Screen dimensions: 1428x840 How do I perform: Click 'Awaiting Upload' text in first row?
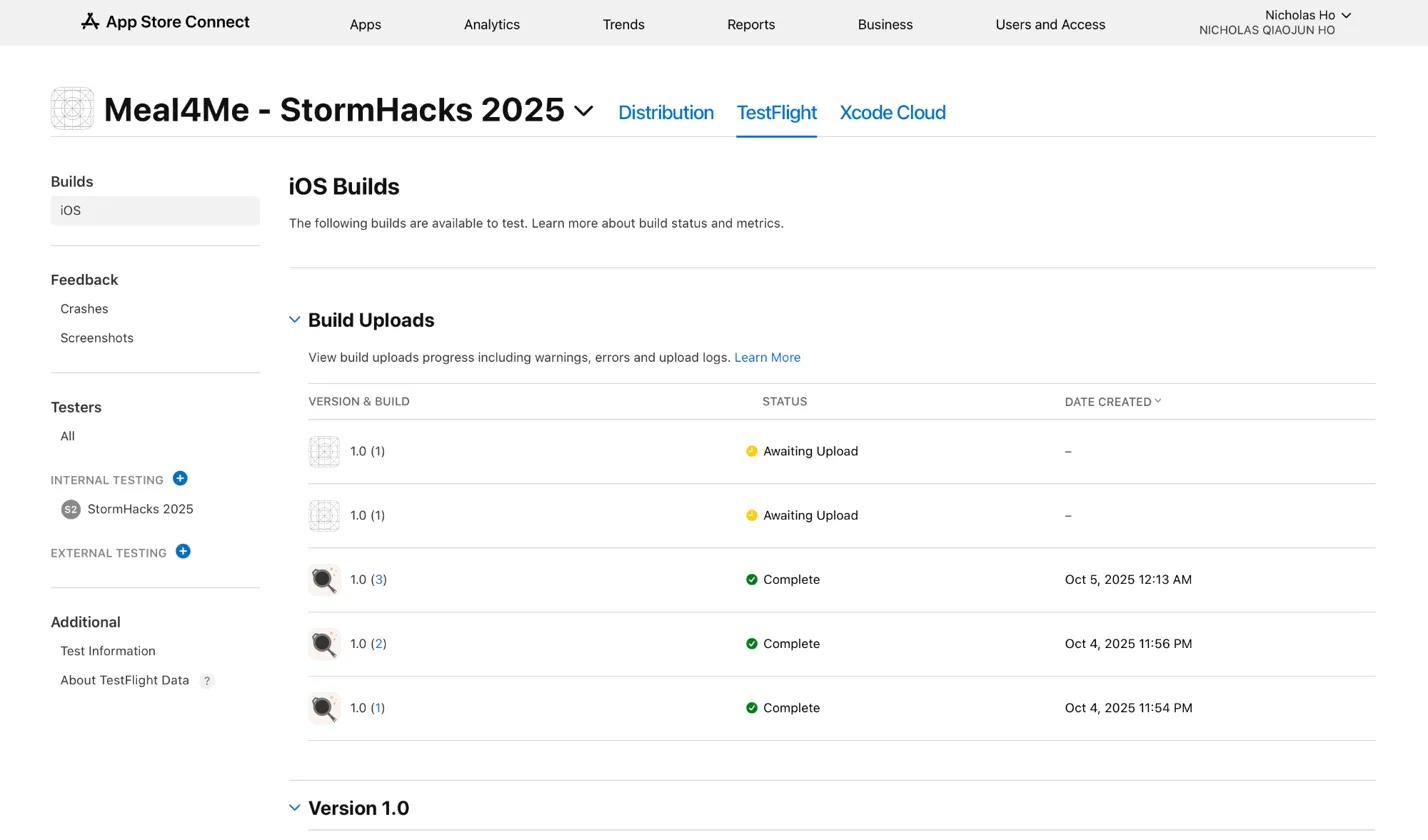pos(811,452)
